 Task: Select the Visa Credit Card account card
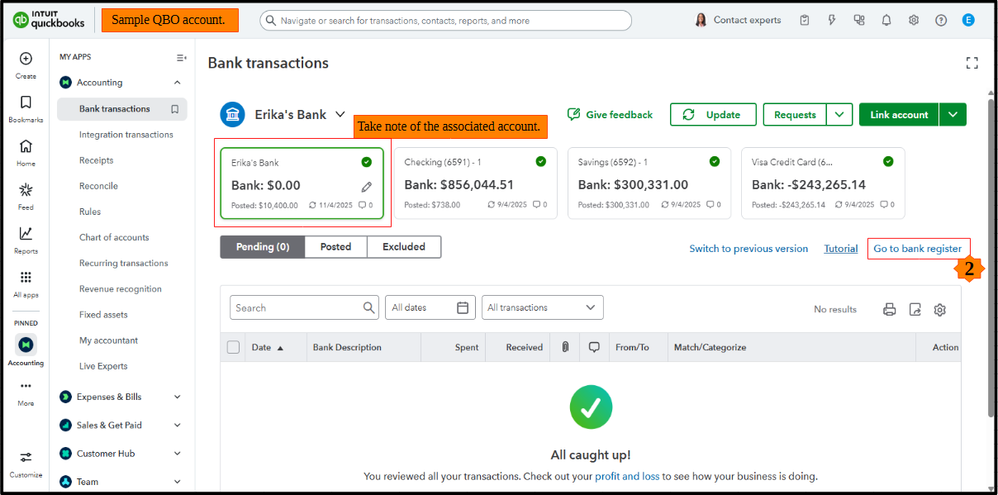(x=823, y=183)
